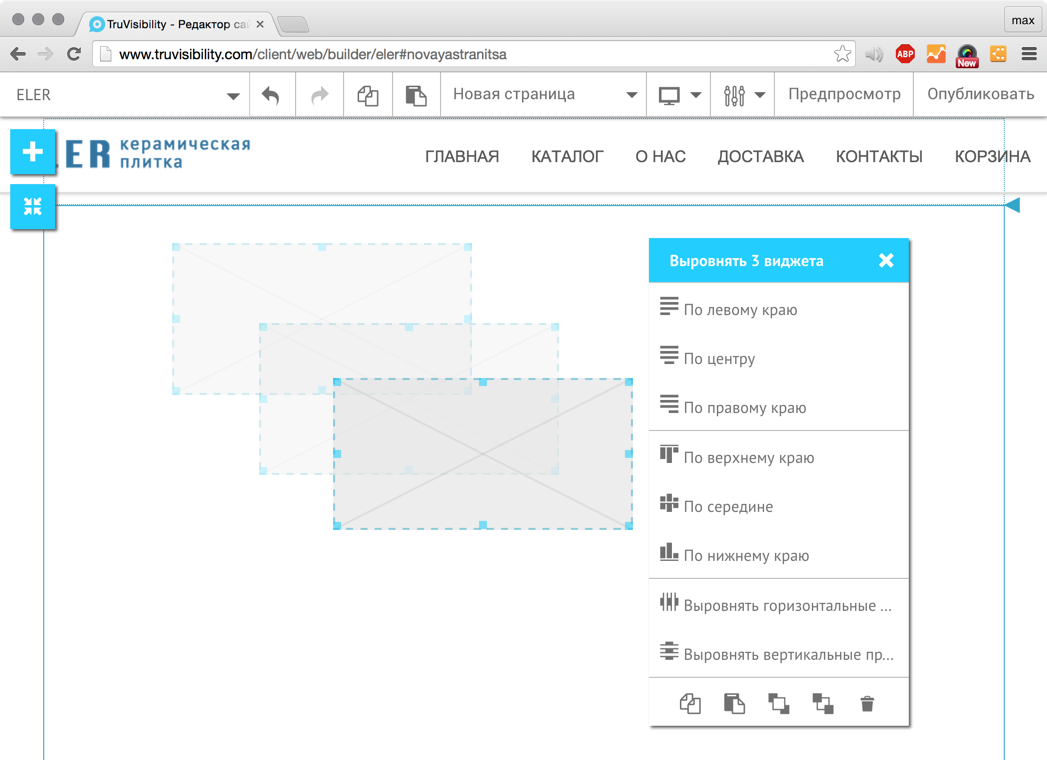This screenshot has height=760, width=1047.
Task: Undo the last editor action
Action: pyautogui.click(x=270, y=95)
